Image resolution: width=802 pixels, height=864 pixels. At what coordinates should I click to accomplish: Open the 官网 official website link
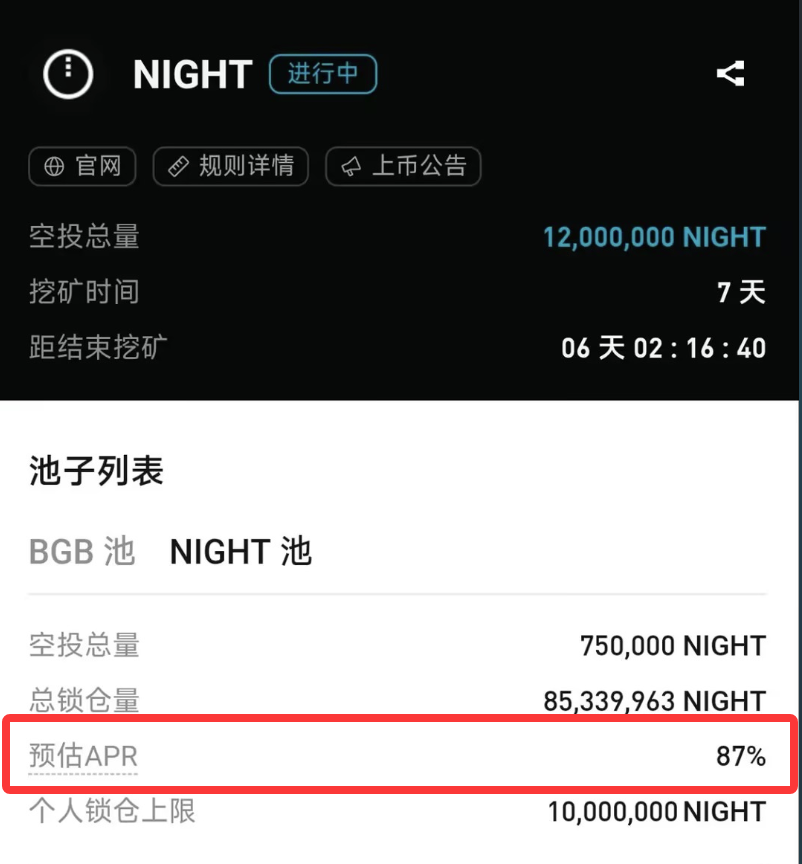82,166
